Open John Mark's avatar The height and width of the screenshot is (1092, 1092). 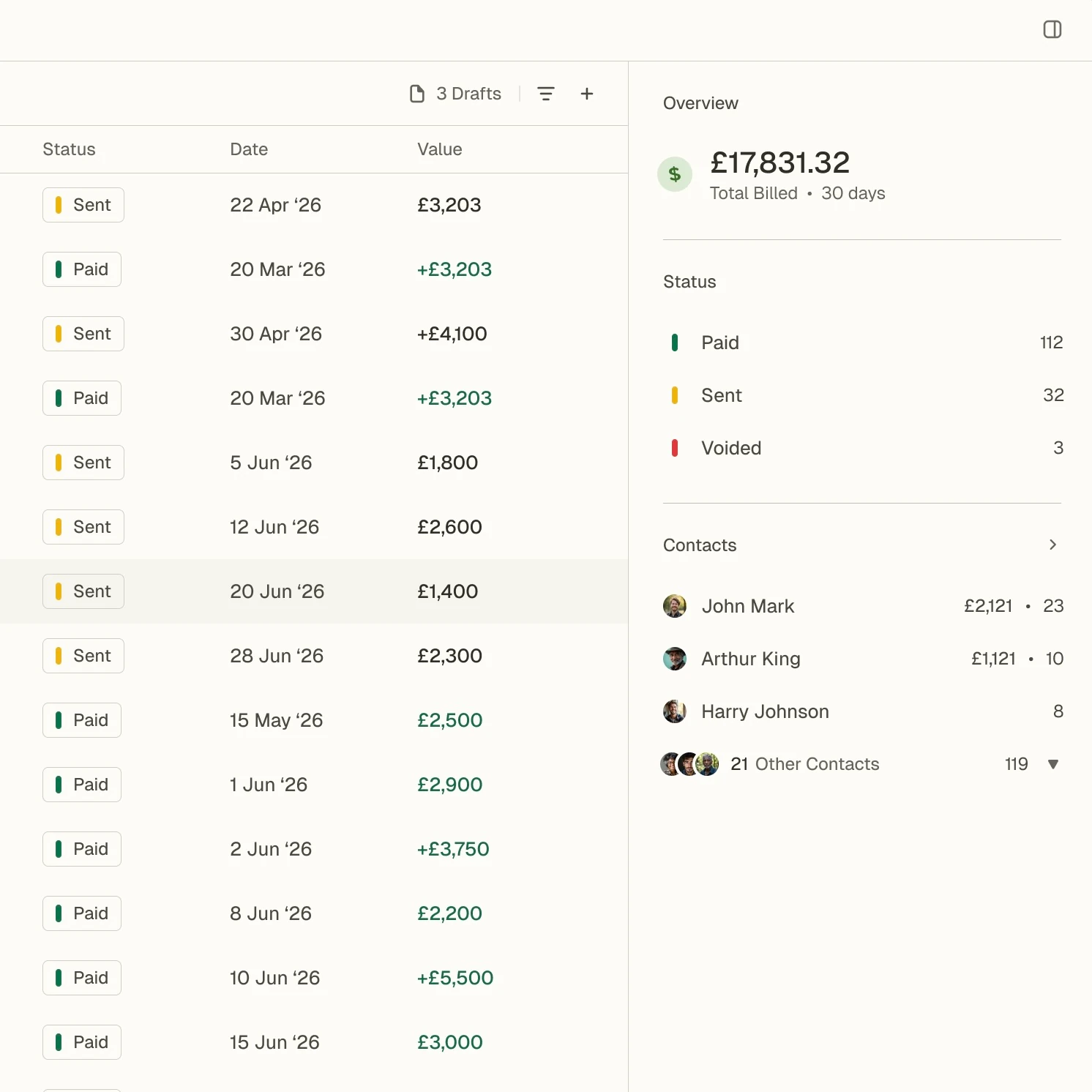click(675, 606)
